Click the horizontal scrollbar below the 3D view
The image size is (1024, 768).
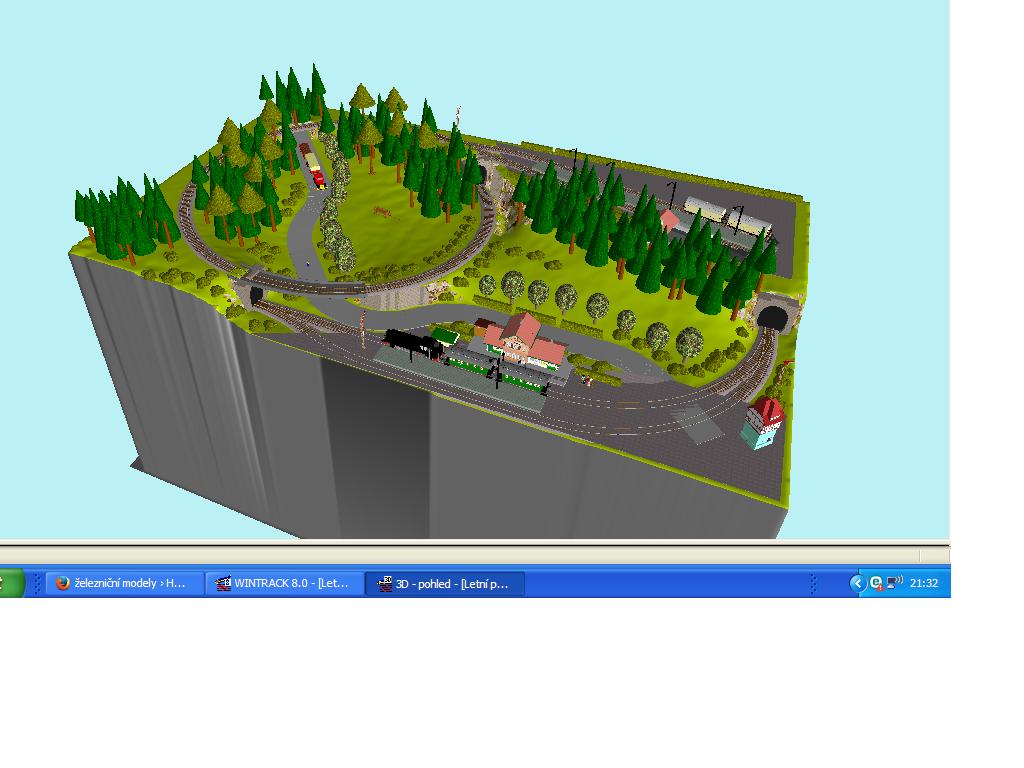click(x=474, y=553)
